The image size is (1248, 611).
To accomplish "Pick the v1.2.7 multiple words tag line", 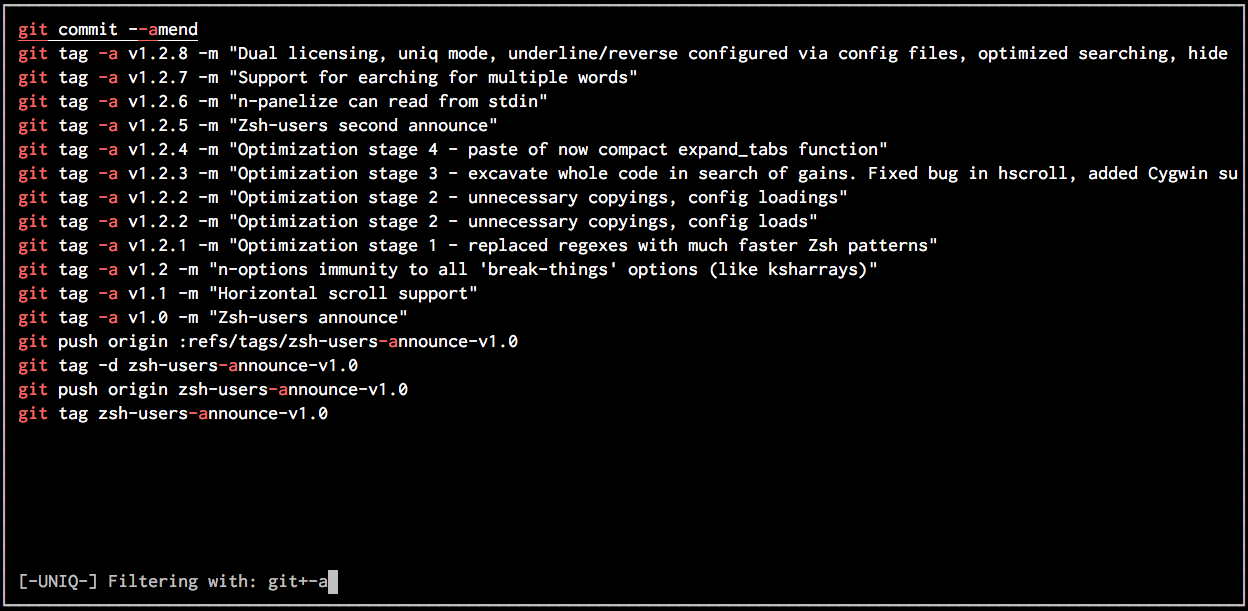I will point(328,78).
